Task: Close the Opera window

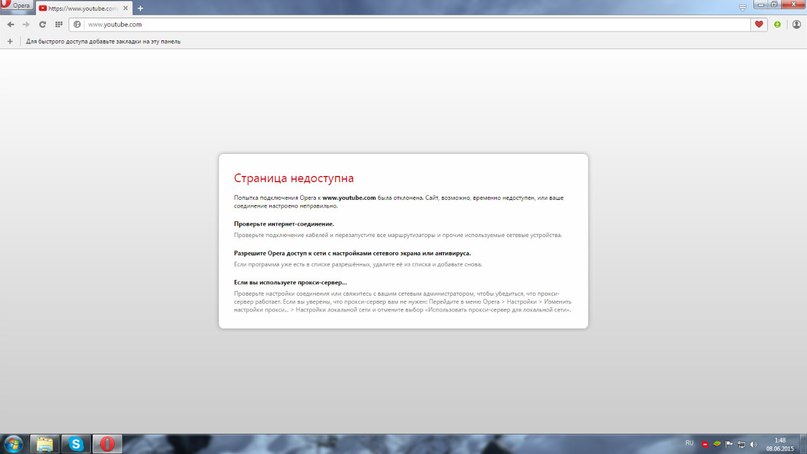Action: pyautogui.click(x=793, y=4)
